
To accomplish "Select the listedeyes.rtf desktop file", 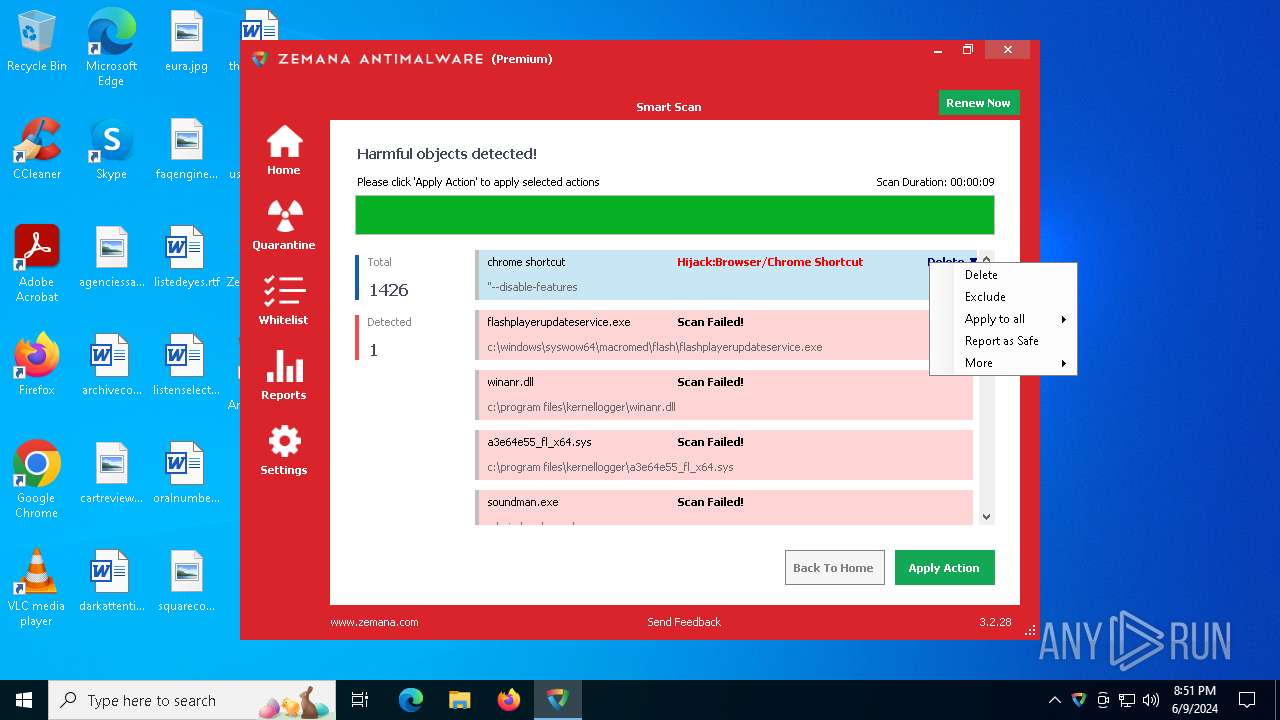I will (186, 258).
